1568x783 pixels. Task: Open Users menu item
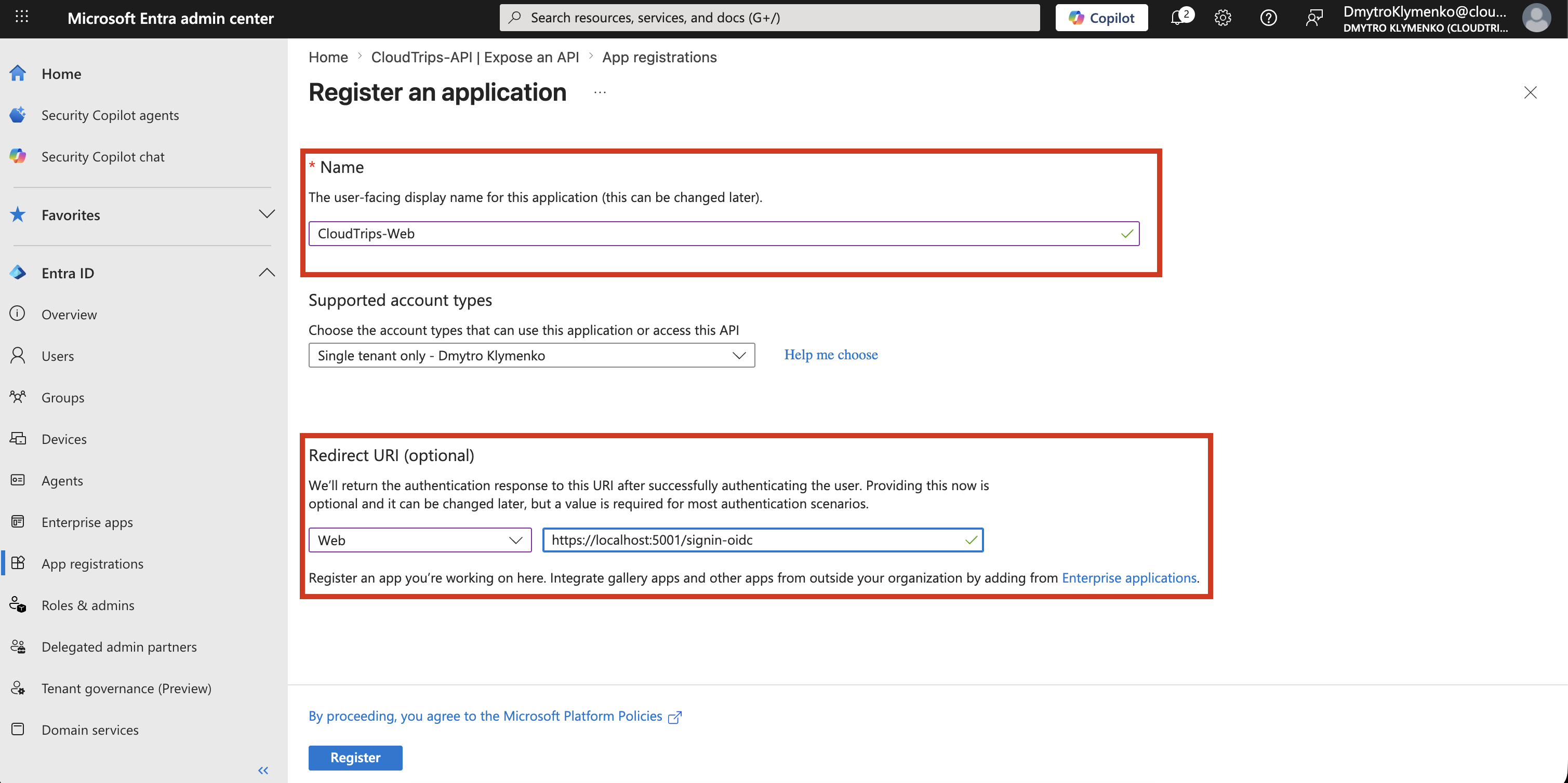[x=58, y=356]
